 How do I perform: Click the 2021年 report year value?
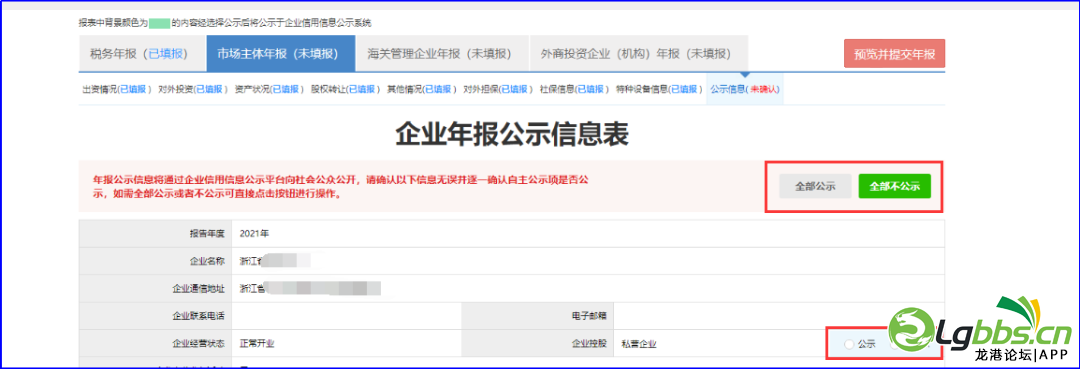(254, 233)
